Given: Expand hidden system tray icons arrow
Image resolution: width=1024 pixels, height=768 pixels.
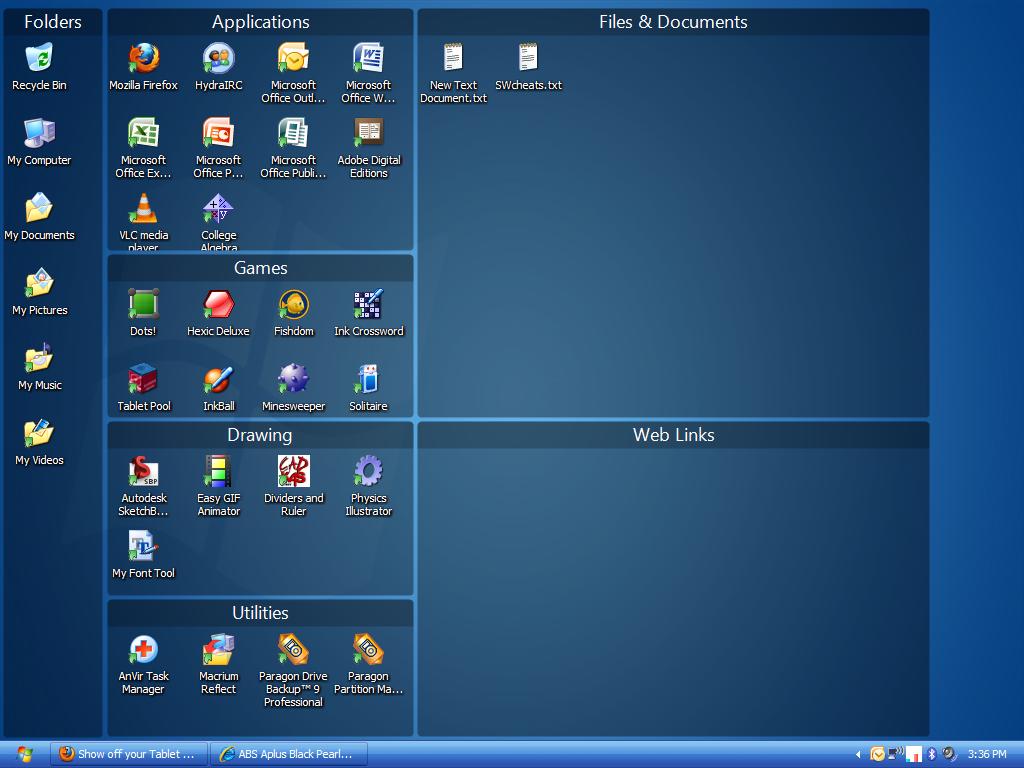Looking at the screenshot, I should tap(858, 755).
